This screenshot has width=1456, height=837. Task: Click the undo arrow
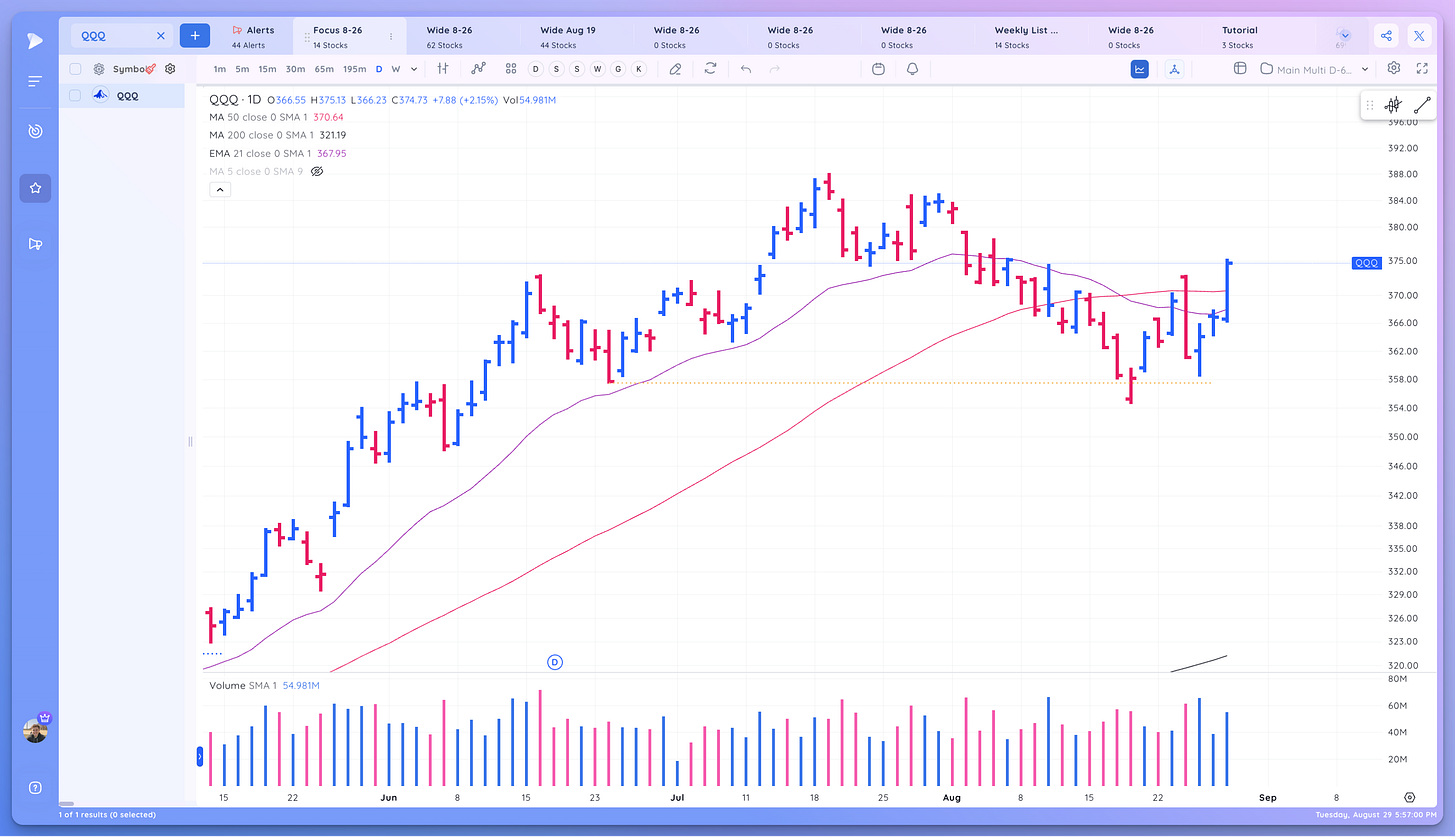coord(745,69)
